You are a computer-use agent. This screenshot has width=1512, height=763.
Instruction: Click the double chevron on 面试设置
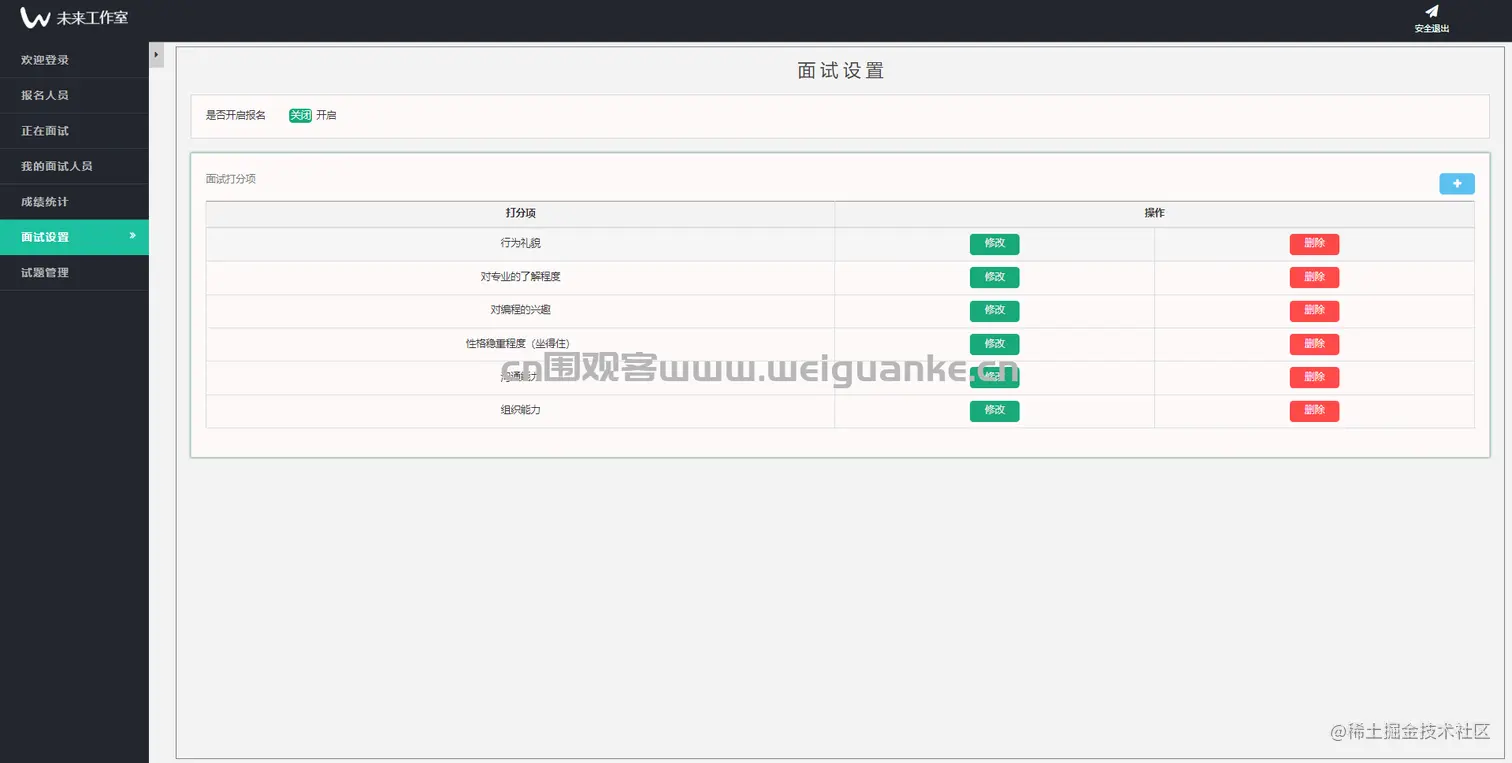tap(132, 236)
